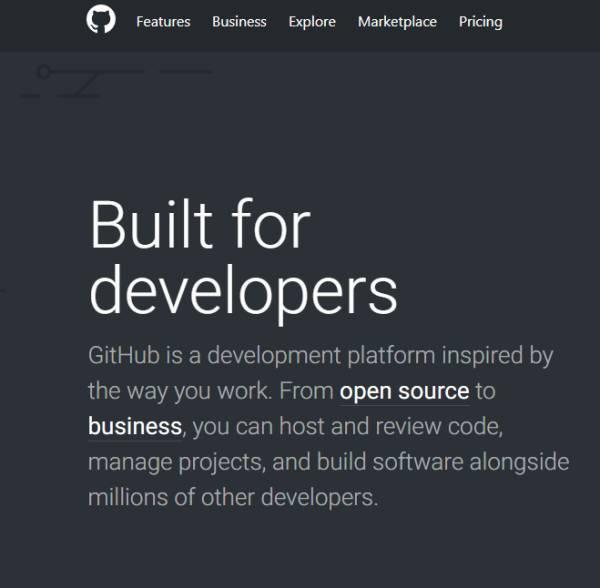Go to the Business nav link
Screen dimensions: 600x588
click(239, 22)
